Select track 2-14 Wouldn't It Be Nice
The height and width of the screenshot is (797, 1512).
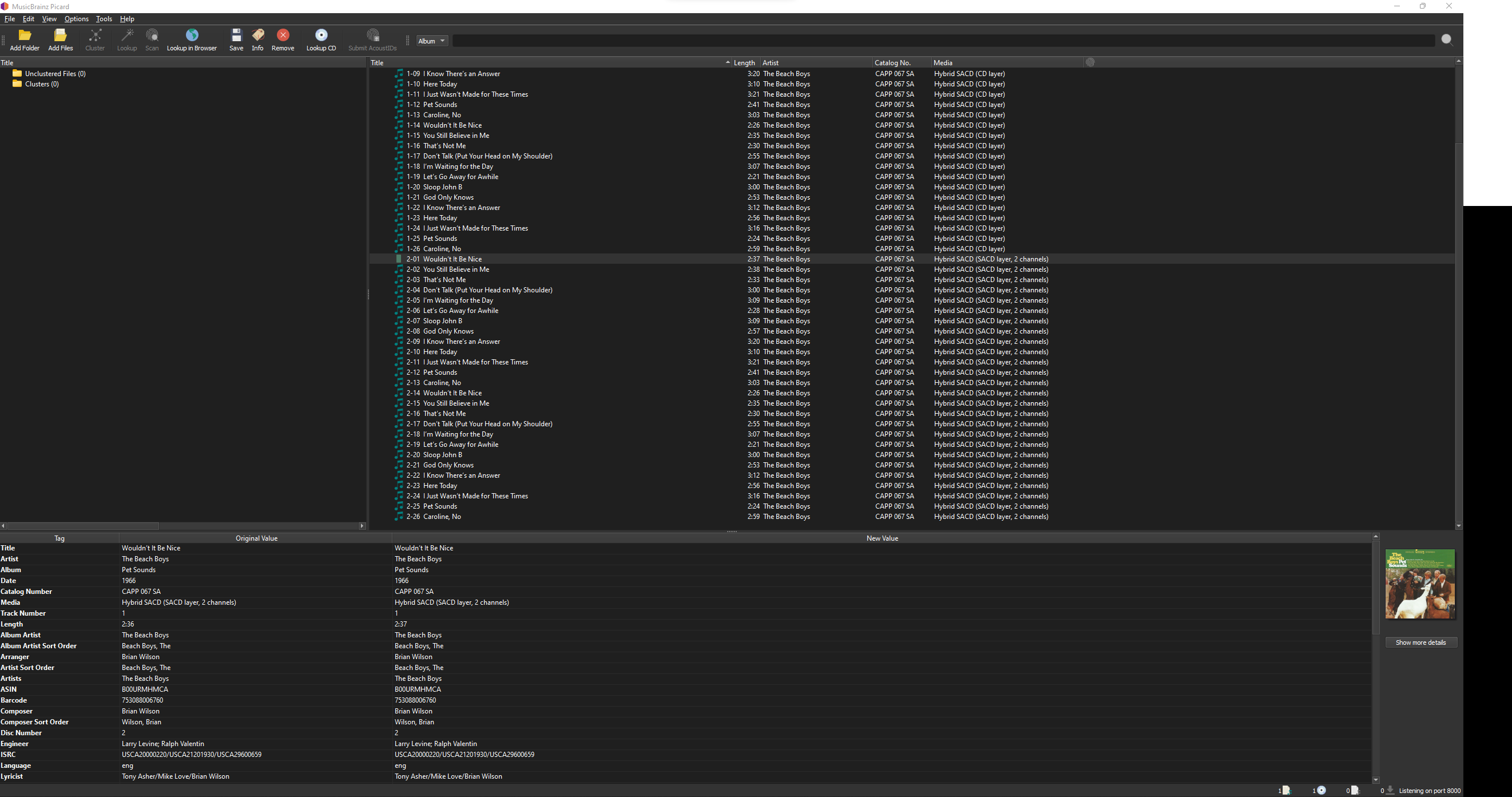(911, 392)
